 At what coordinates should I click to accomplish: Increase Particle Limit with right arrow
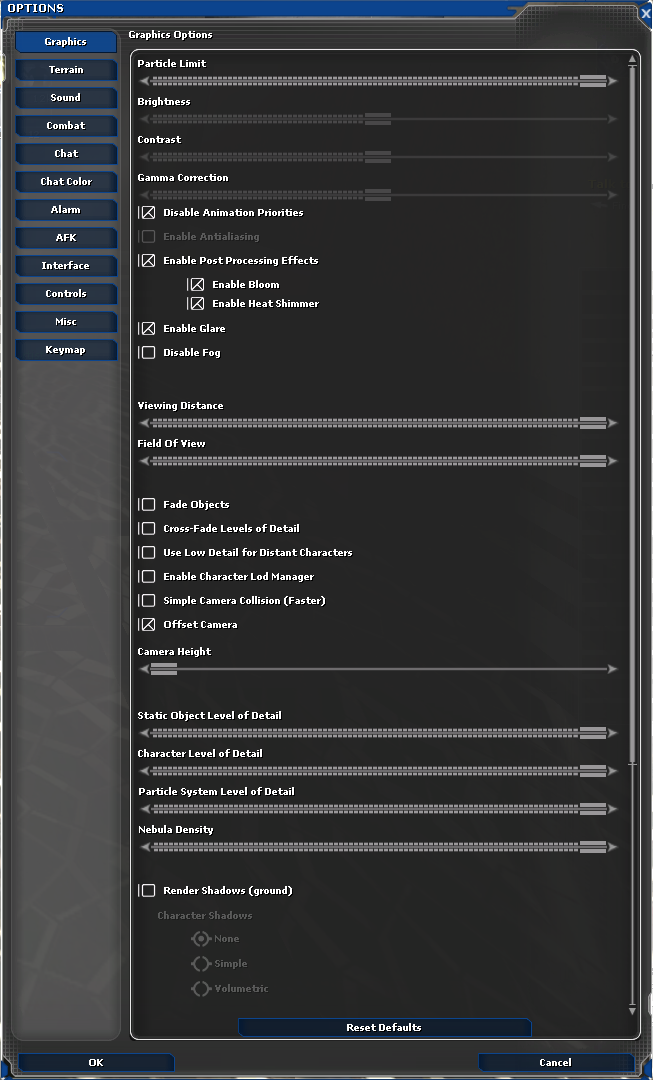612,81
